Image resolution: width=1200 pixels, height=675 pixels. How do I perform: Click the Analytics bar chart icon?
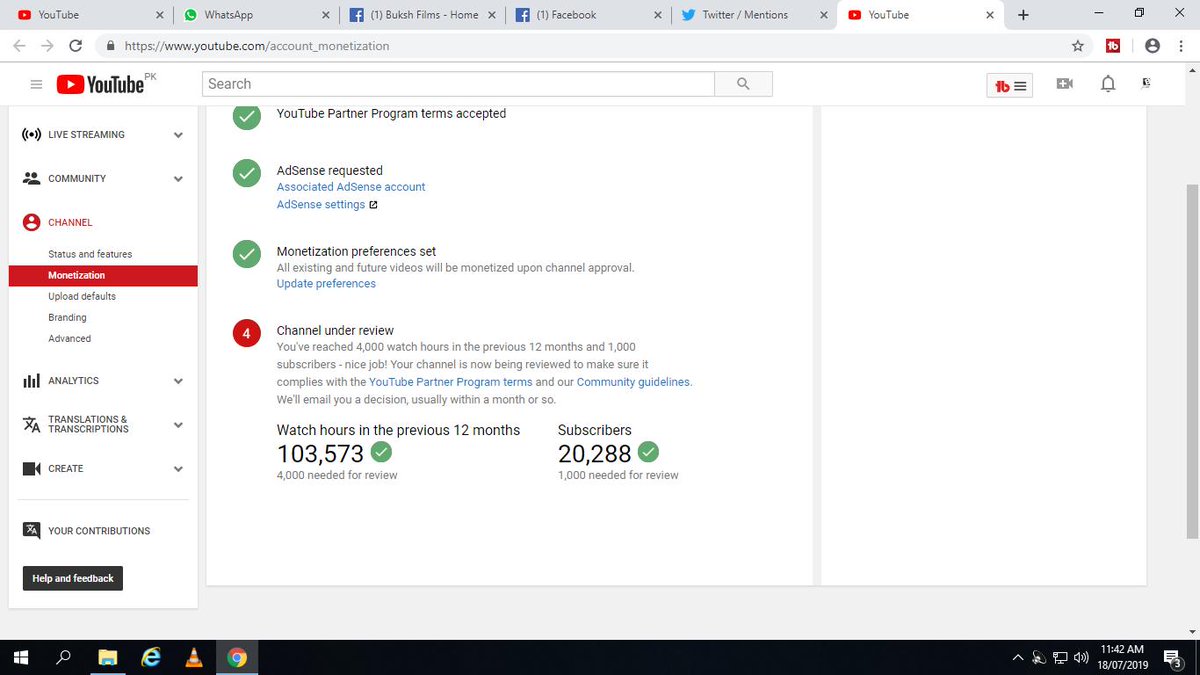[31, 381]
